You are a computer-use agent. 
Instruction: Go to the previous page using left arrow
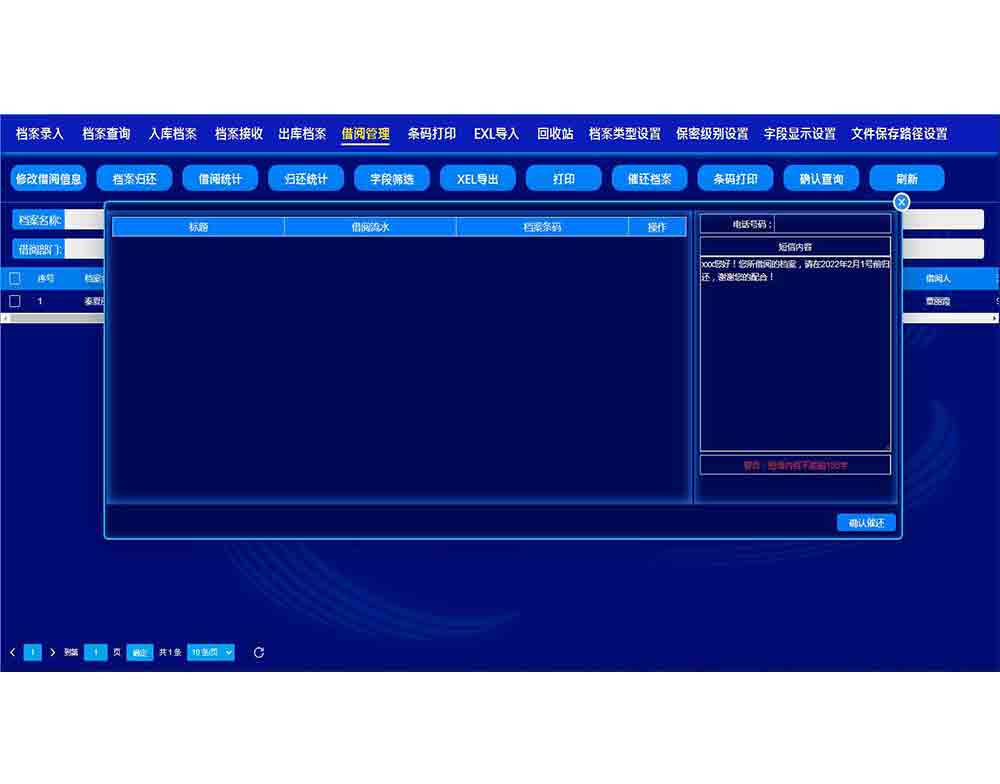click(13, 652)
